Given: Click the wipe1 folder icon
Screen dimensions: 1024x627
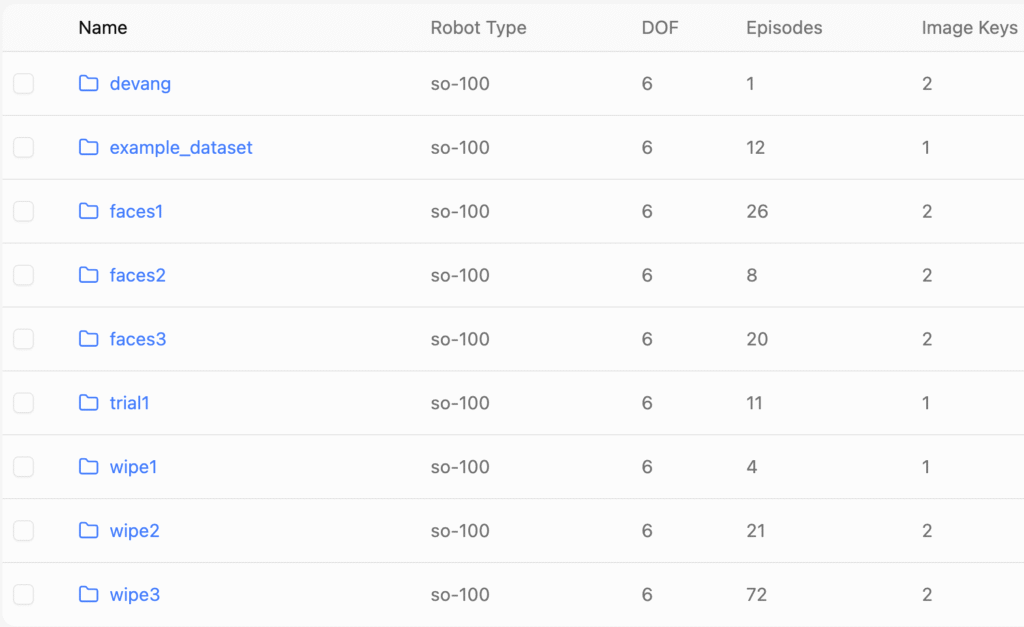Looking at the screenshot, I should [x=89, y=467].
